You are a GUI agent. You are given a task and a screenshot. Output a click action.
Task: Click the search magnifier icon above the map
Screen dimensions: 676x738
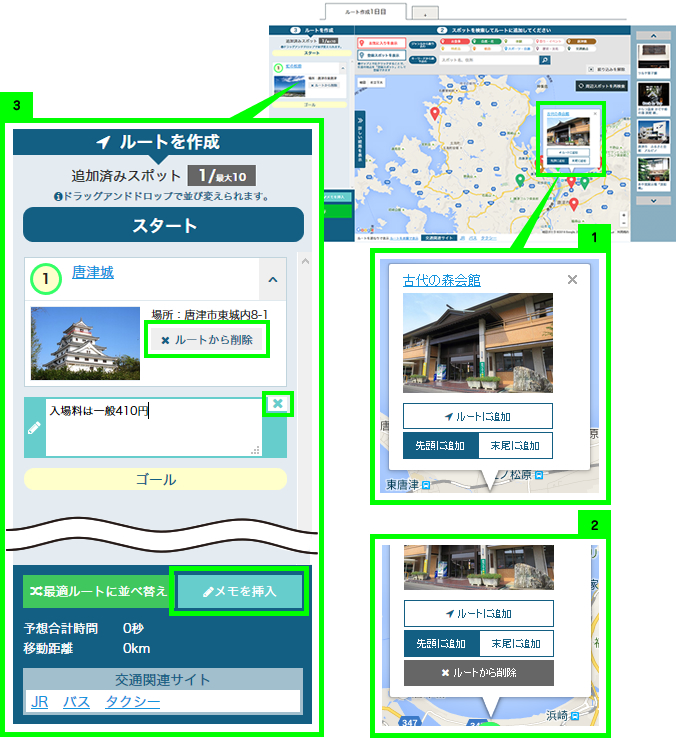point(545,60)
